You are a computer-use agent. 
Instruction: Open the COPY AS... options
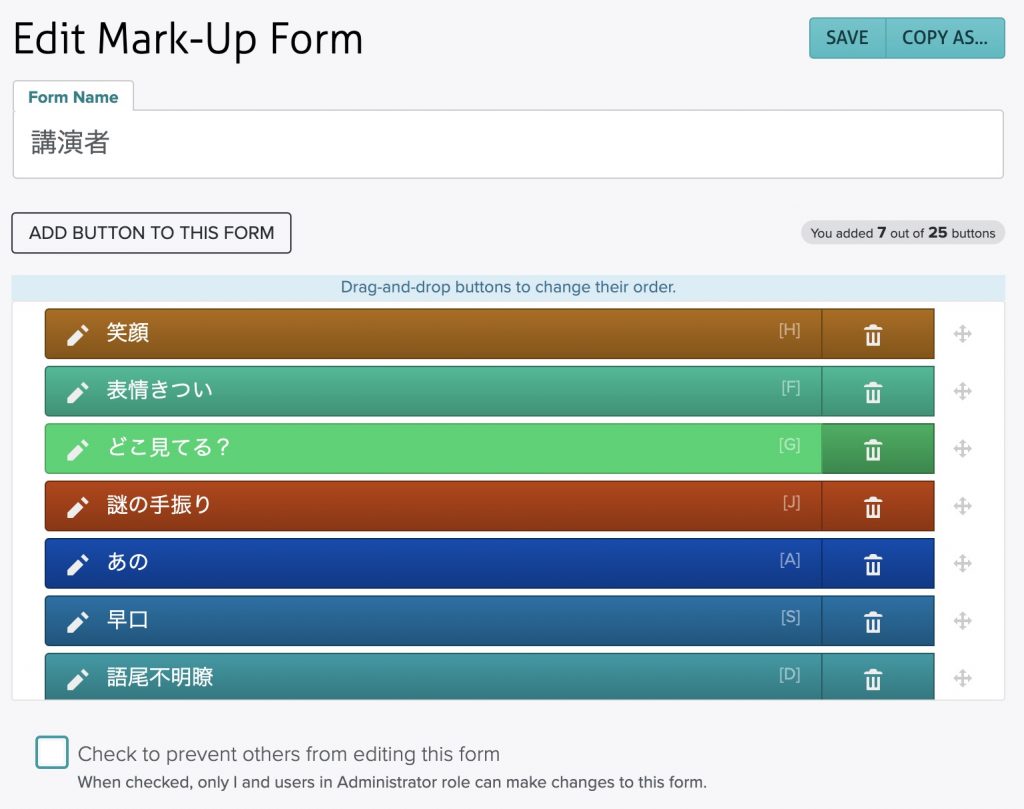point(944,38)
